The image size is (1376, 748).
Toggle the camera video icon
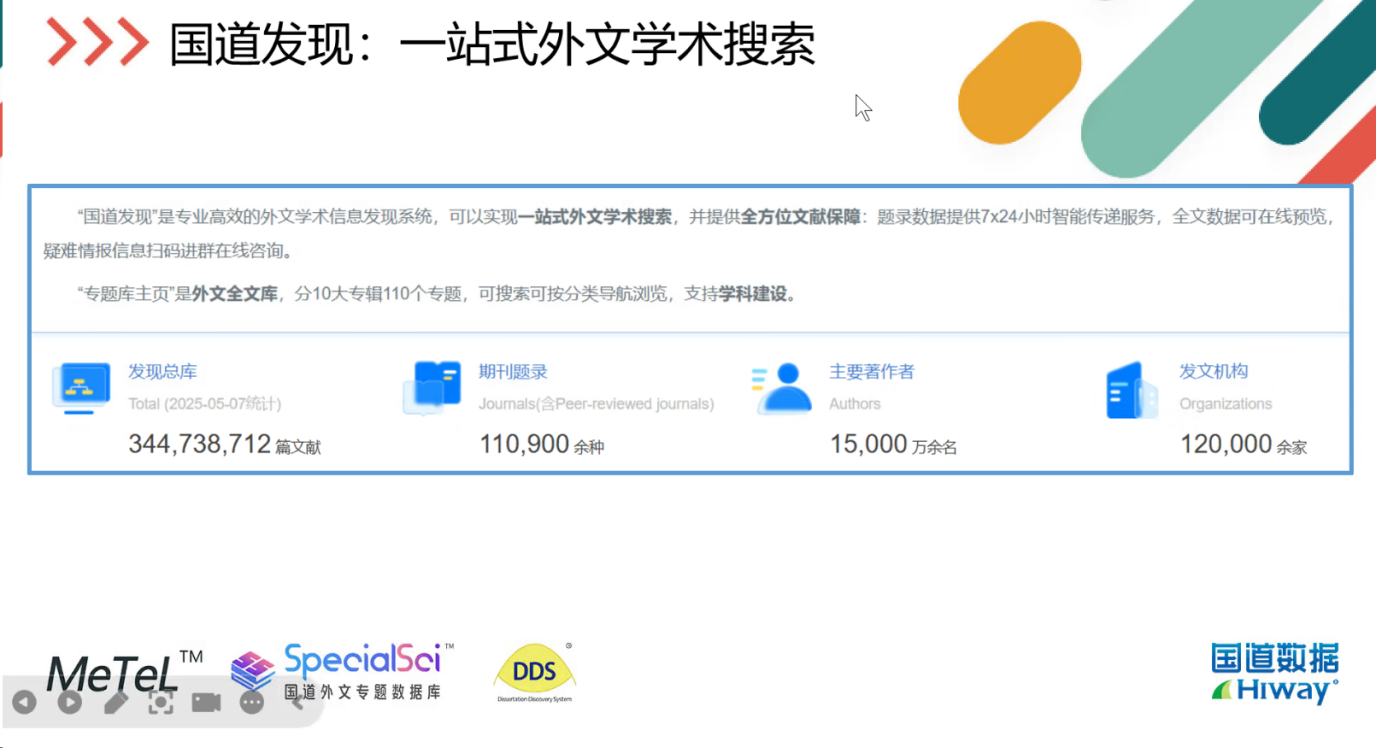tap(206, 702)
